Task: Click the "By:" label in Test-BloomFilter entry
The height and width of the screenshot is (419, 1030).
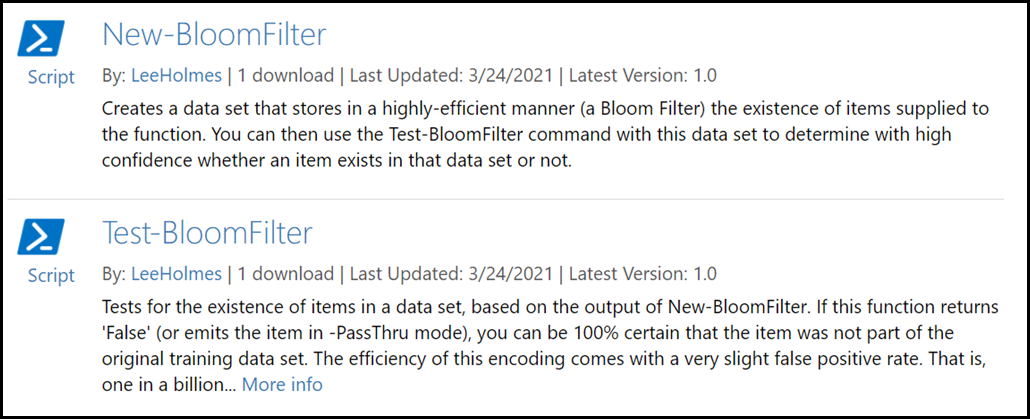Action: [x=115, y=274]
